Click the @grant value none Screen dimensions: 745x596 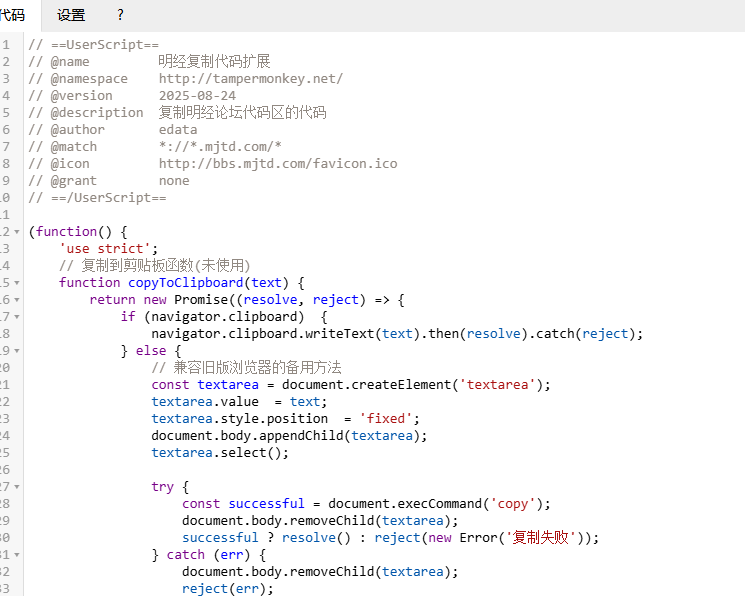(x=174, y=181)
